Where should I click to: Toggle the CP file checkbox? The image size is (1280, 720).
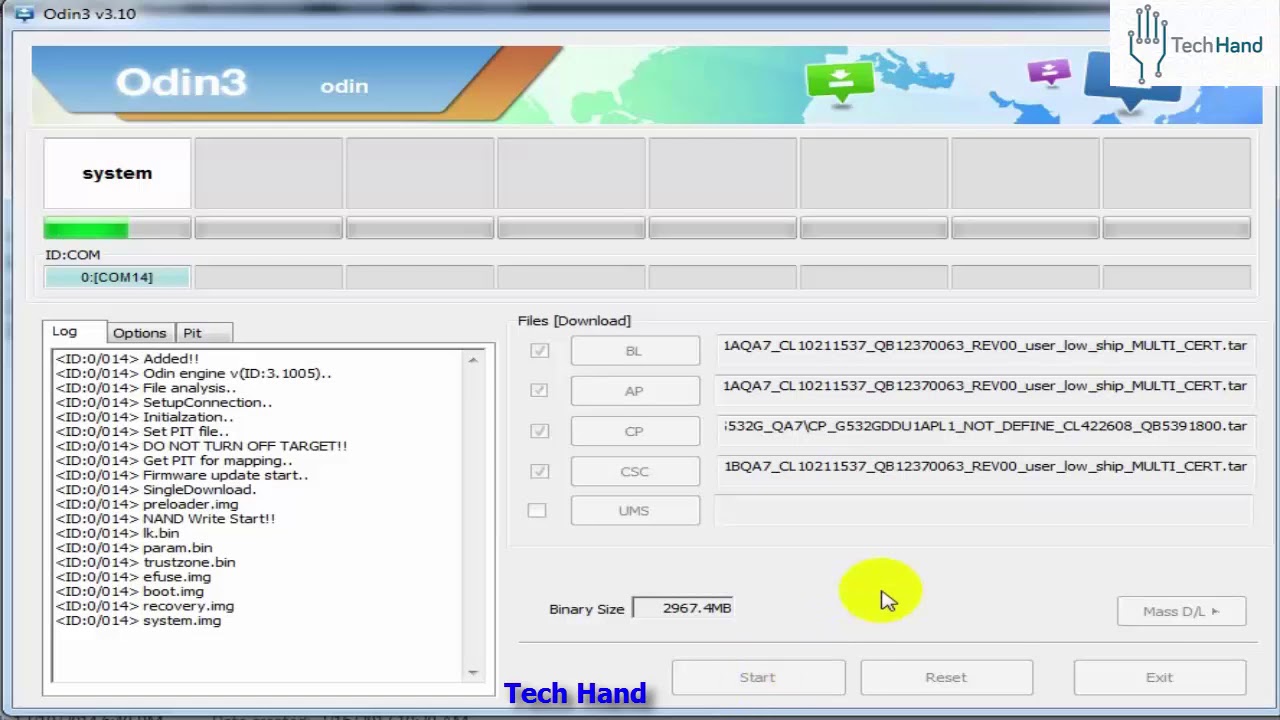click(540, 431)
